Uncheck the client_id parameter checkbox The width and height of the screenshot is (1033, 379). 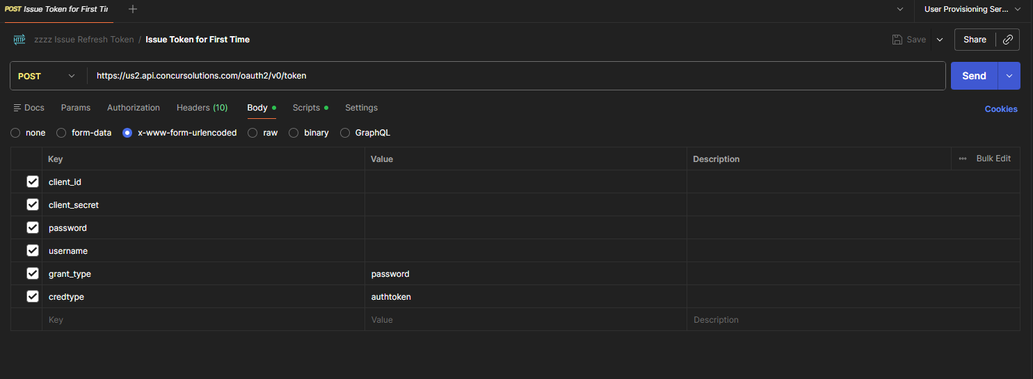tap(32, 181)
